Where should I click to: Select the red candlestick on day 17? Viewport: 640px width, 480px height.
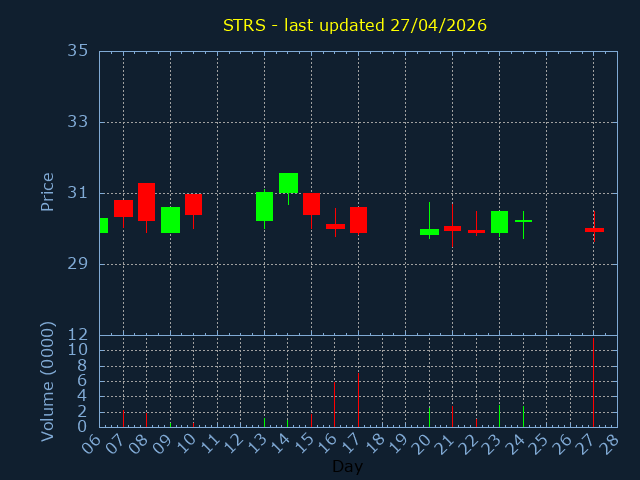(x=358, y=220)
